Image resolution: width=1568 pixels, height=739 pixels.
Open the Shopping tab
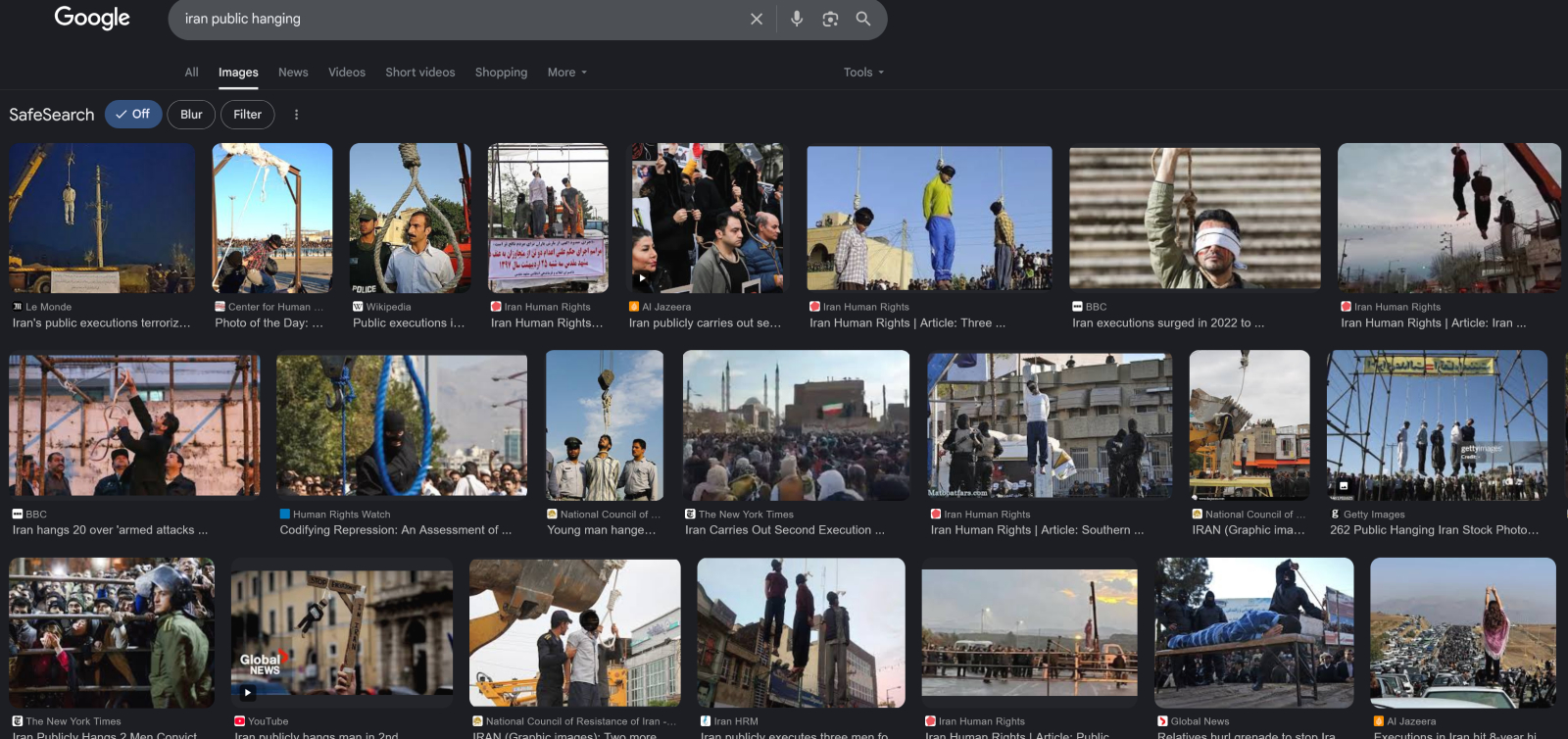501,73
